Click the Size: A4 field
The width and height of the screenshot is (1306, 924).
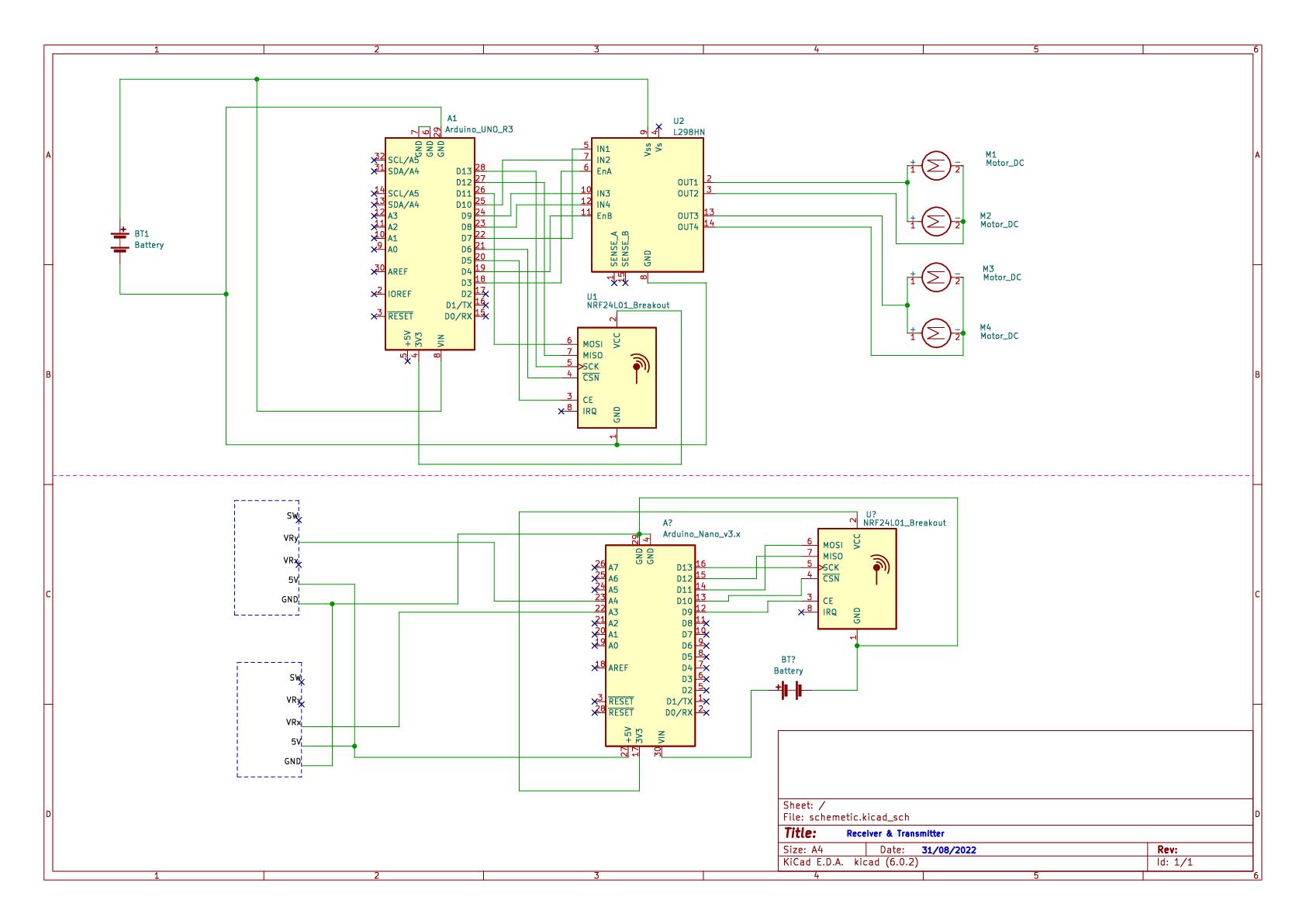pos(803,850)
